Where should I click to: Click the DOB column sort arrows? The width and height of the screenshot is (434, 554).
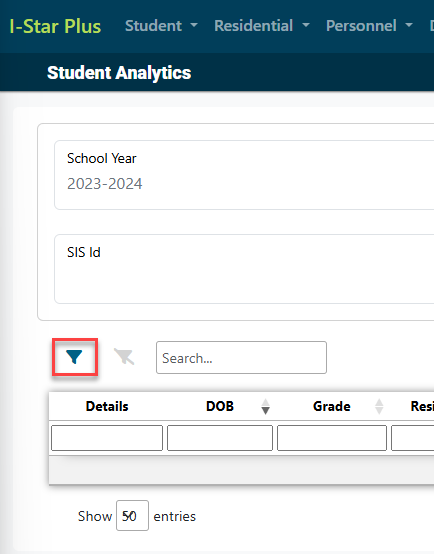coord(265,406)
